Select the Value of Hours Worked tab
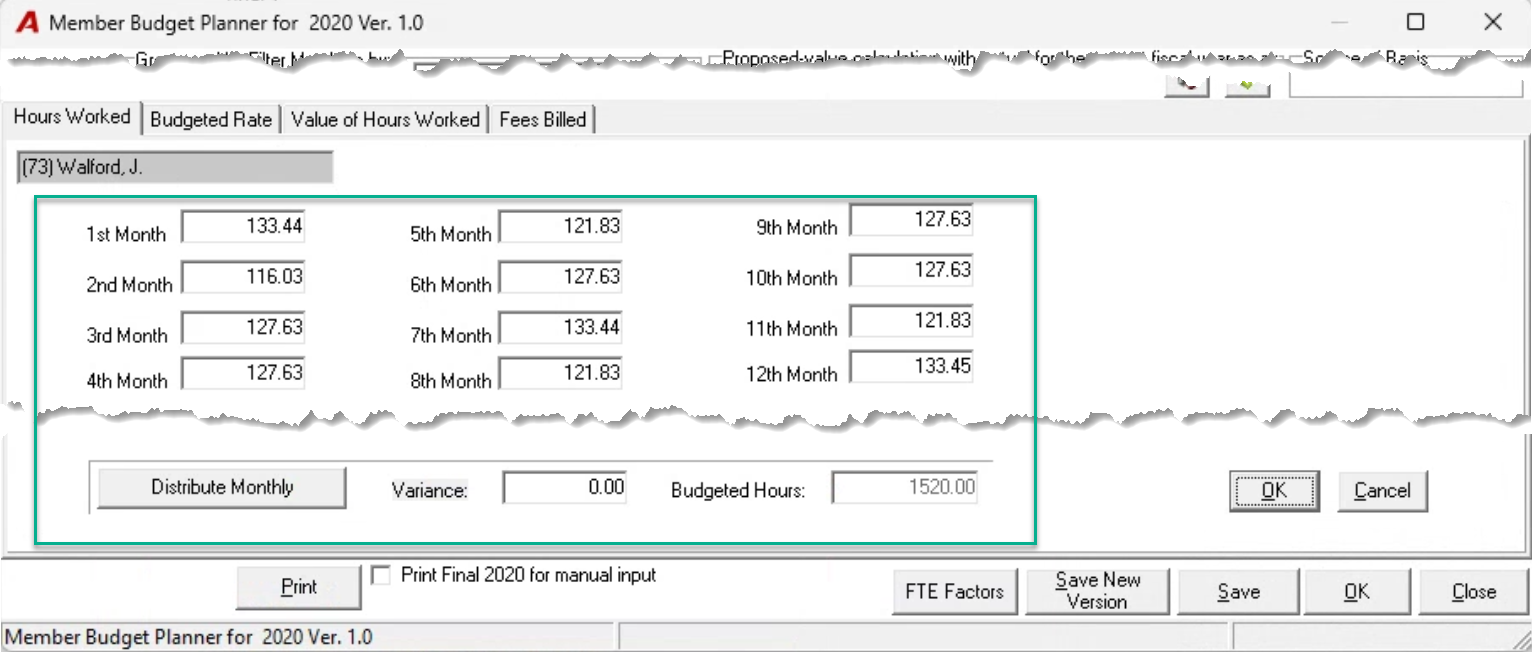 [x=385, y=120]
